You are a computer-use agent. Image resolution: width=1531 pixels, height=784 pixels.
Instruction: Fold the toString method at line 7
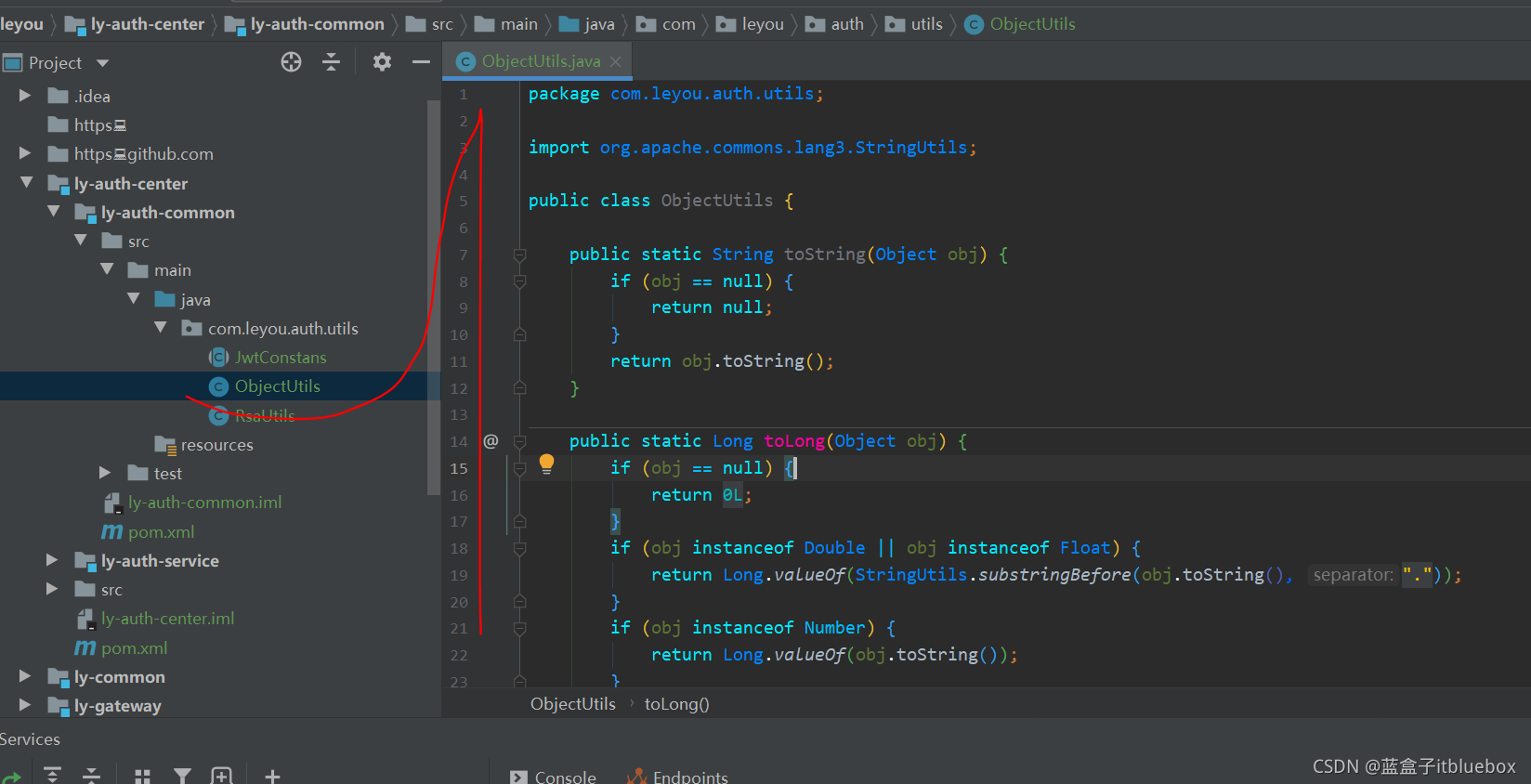pos(520,255)
